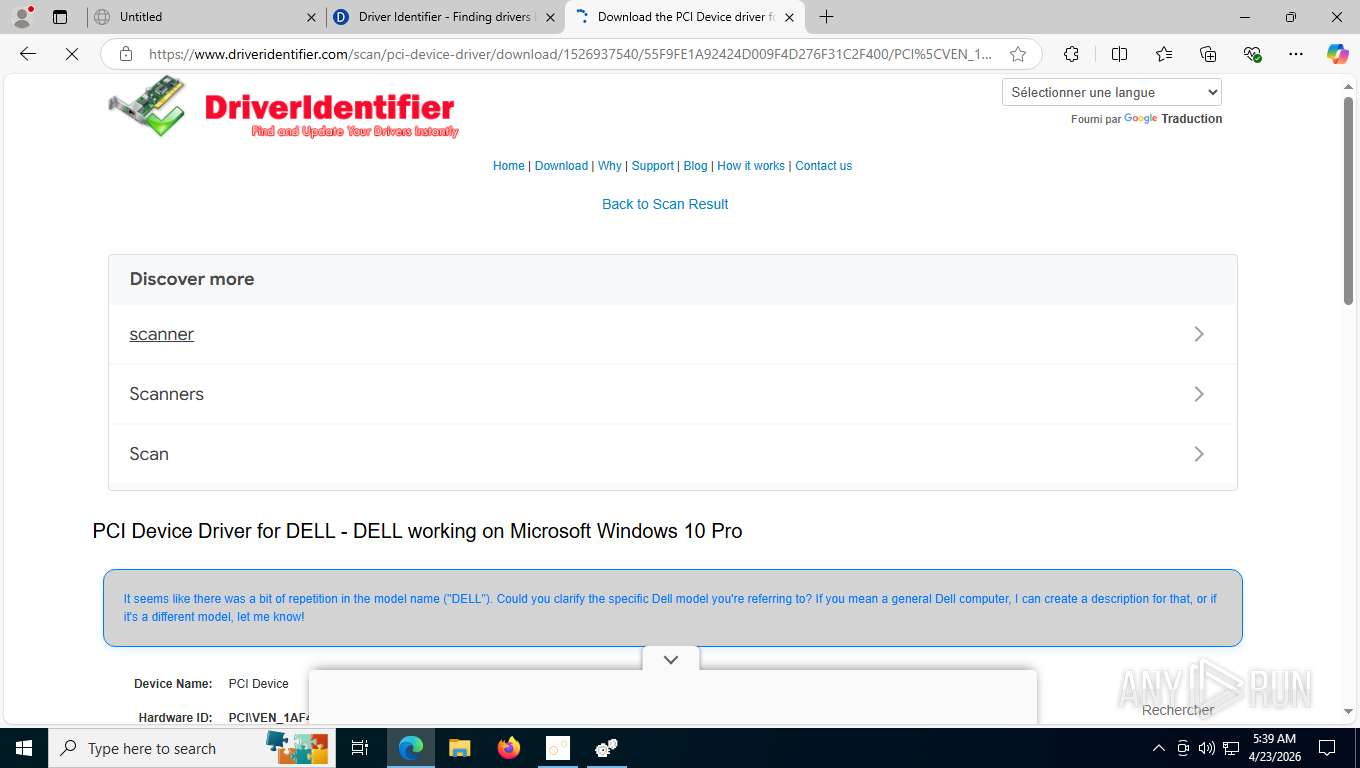This screenshot has width=1360, height=768.
Task: Close the Untitled tab
Action: tap(311, 17)
